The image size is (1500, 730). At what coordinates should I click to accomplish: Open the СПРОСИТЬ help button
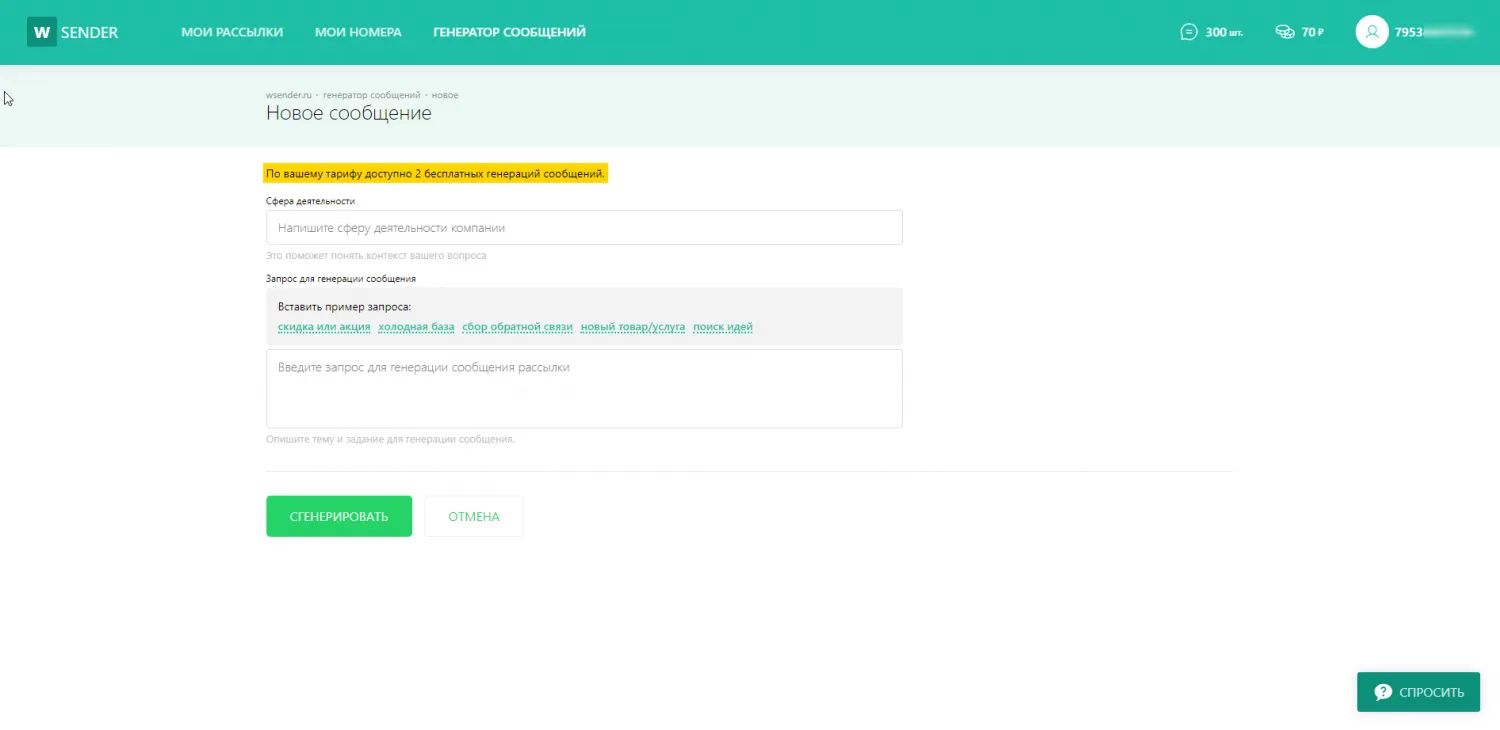pos(1418,692)
